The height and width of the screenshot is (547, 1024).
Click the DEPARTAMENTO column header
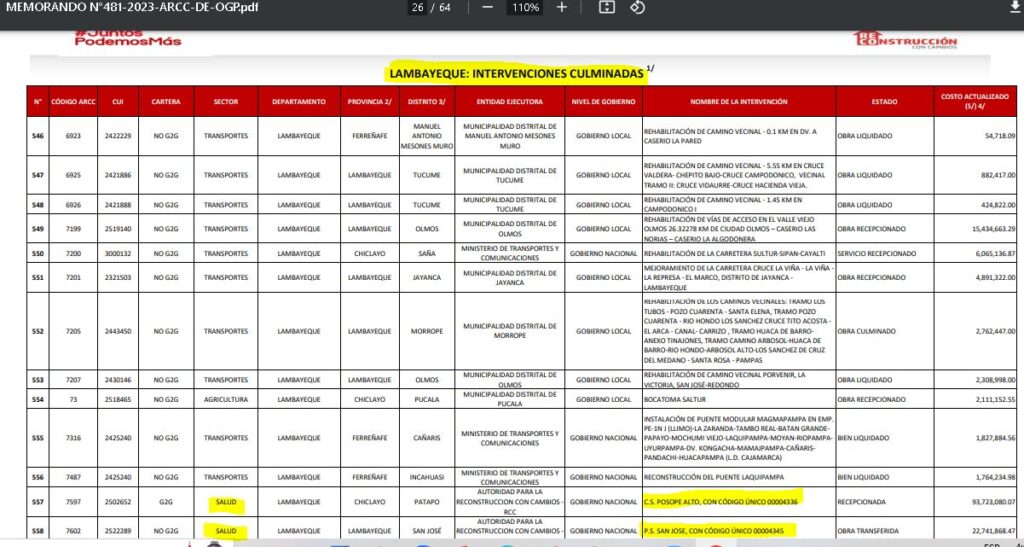pyautogui.click(x=298, y=102)
